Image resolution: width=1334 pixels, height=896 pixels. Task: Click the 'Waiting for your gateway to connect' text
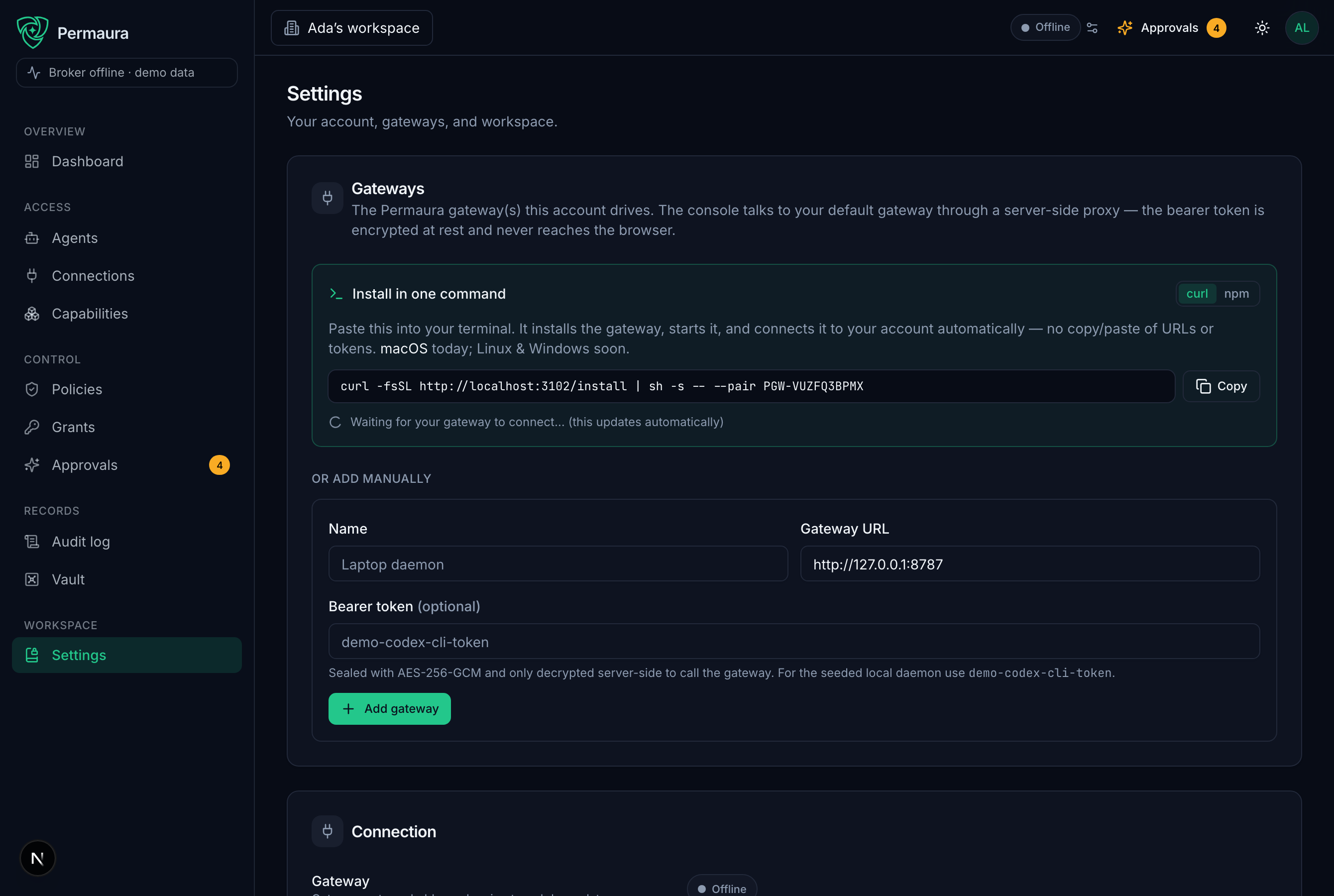pyautogui.click(x=537, y=422)
